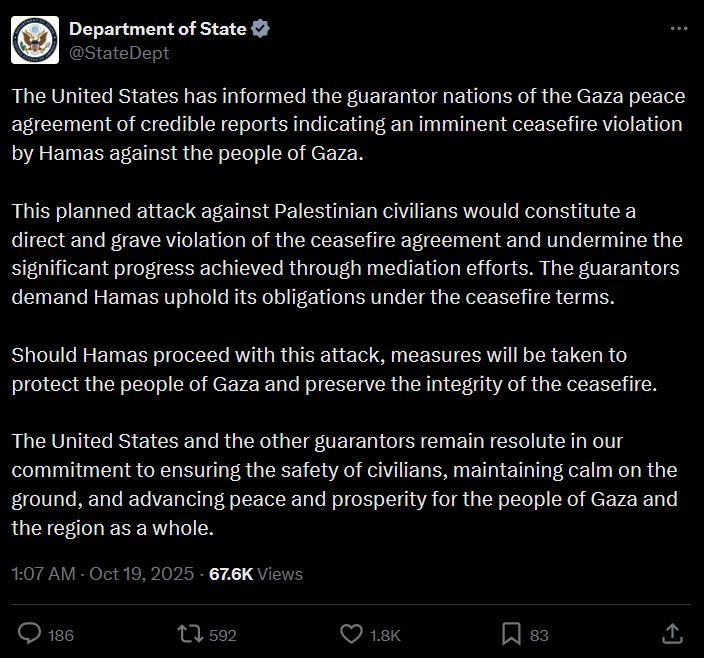704x658 pixels.
Task: Click the paragraph starting "The United States has informed"
Action: [x=346, y=126]
